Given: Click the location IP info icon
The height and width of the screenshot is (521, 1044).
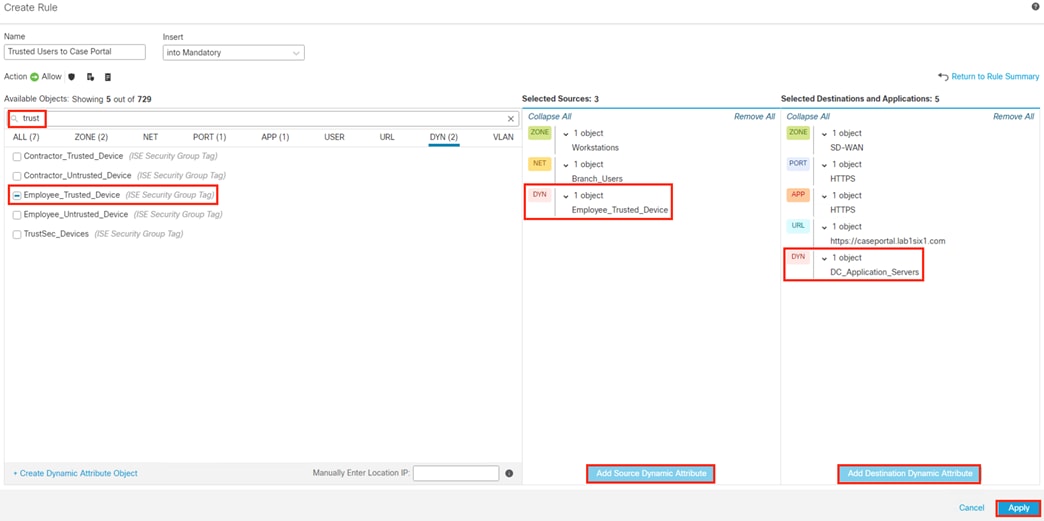Looking at the screenshot, I should 509,473.
